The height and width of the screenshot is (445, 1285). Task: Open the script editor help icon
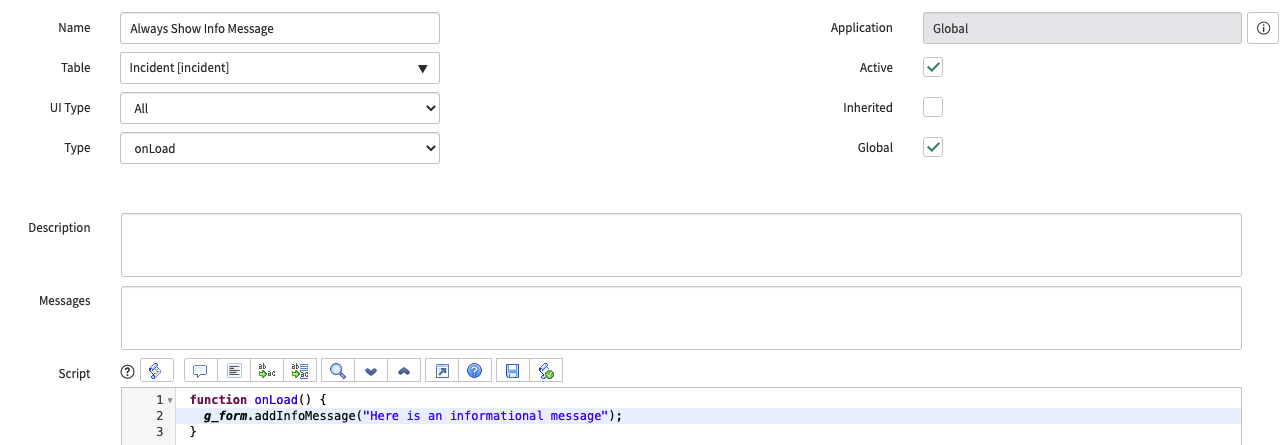tap(475, 371)
